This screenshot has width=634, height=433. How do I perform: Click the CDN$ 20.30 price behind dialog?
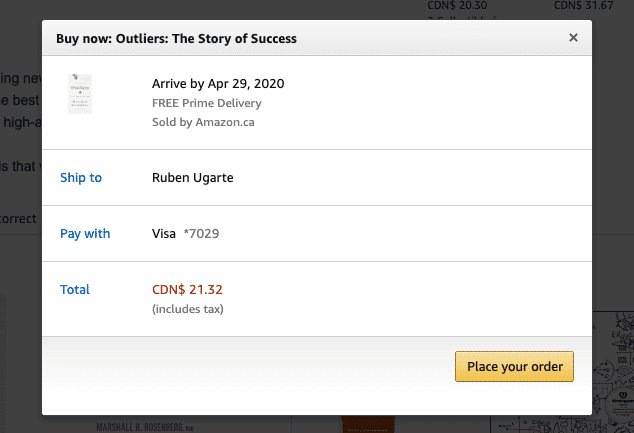point(457,5)
